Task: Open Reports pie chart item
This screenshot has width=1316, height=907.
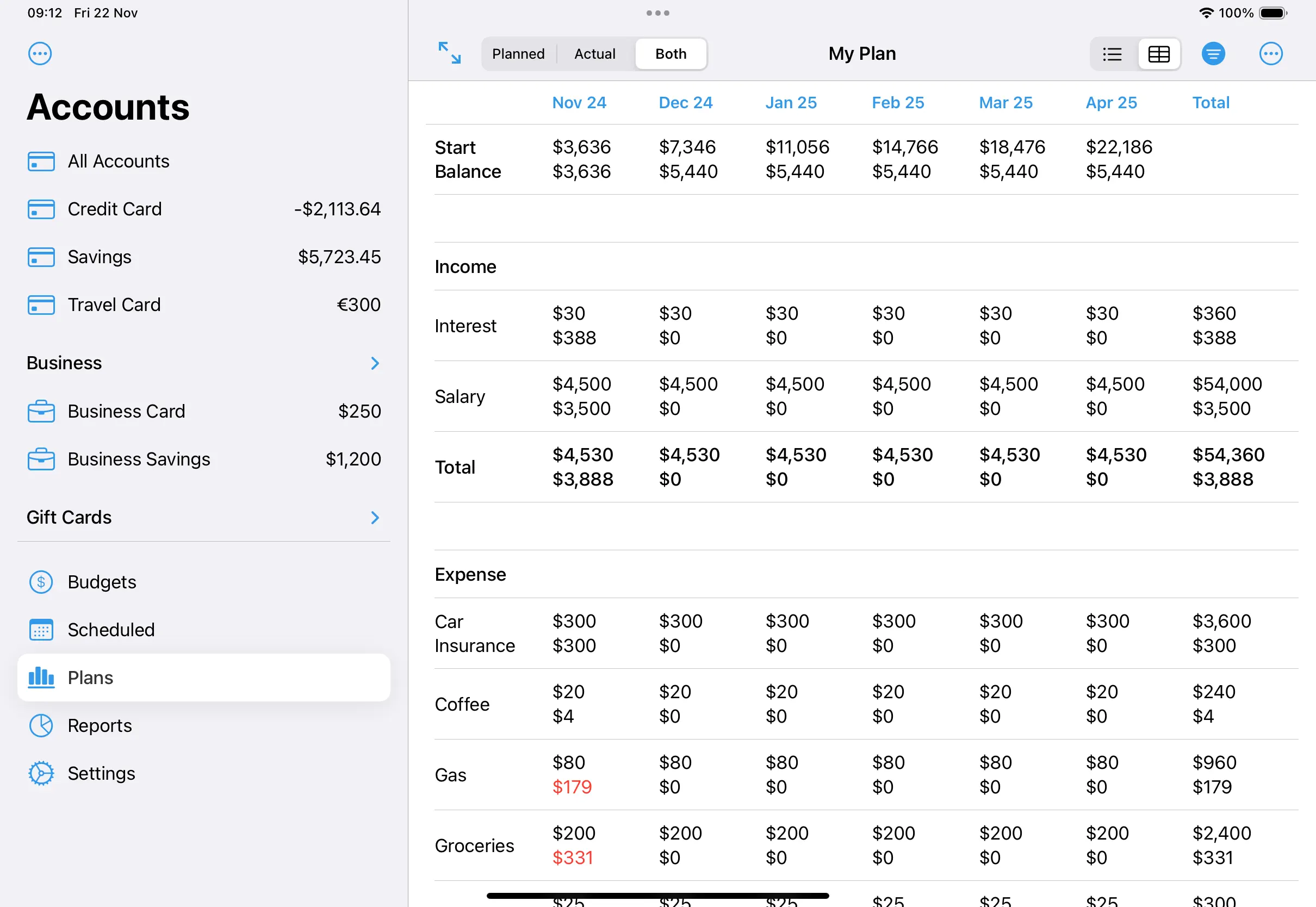Action: pyautogui.click(x=100, y=726)
